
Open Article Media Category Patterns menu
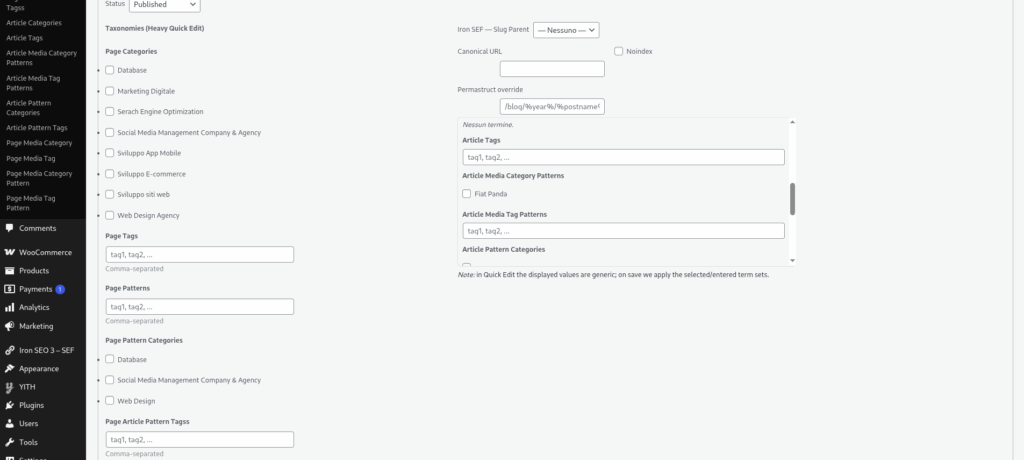41,58
